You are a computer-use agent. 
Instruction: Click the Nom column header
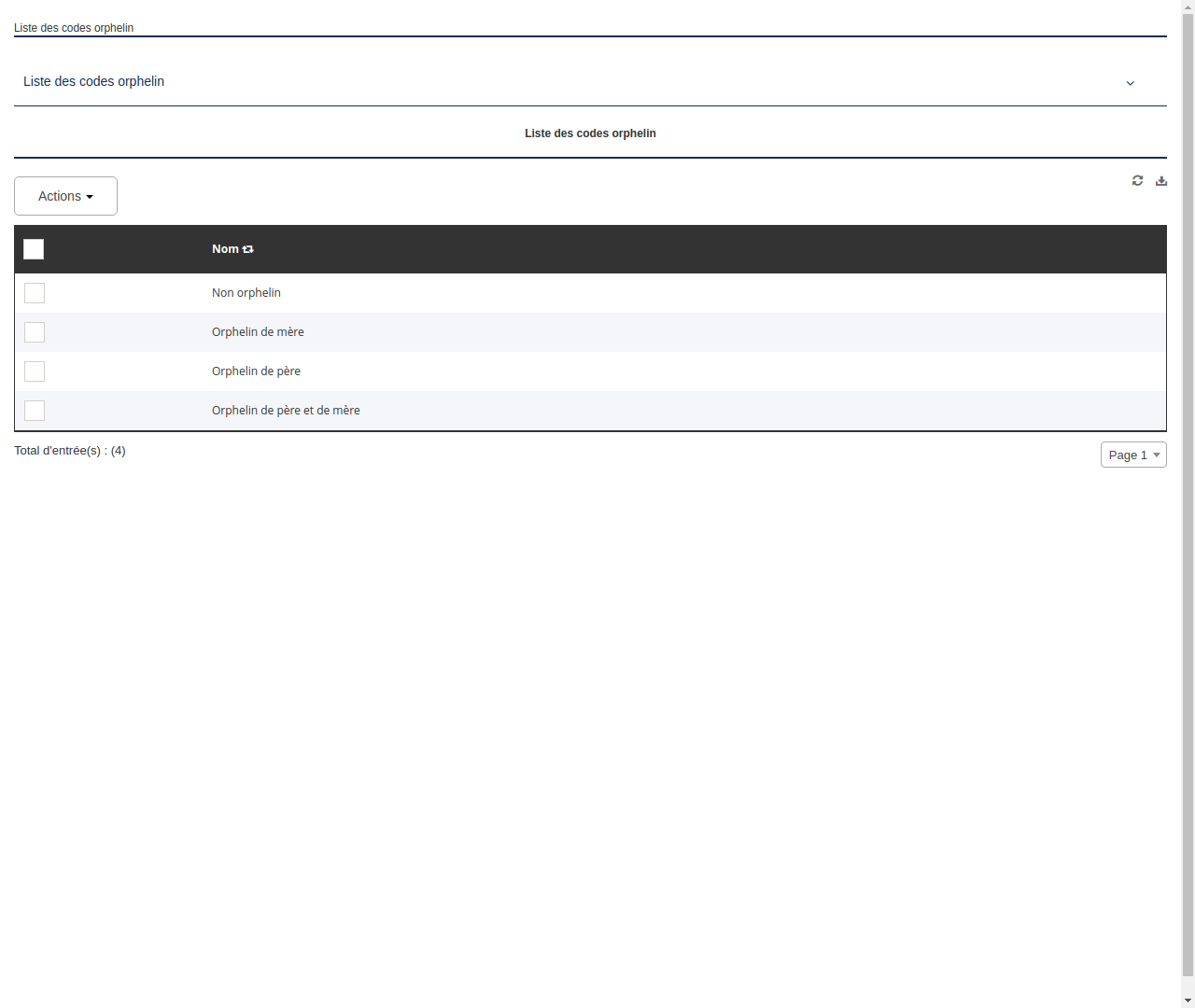(225, 249)
